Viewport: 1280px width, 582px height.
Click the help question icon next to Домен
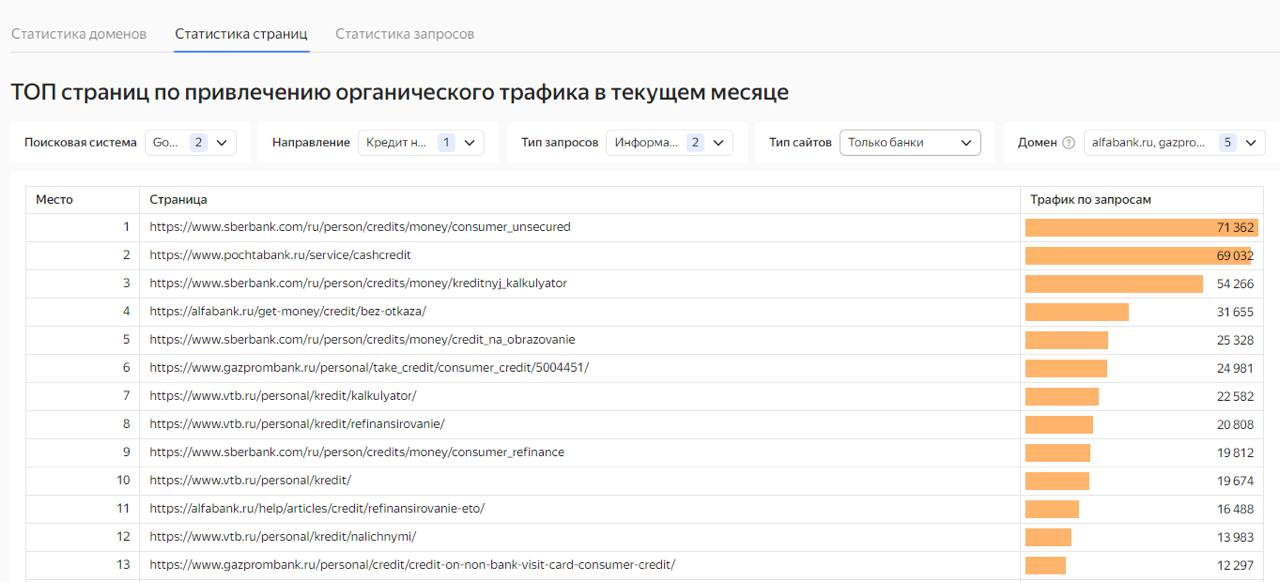pyautogui.click(x=1069, y=143)
